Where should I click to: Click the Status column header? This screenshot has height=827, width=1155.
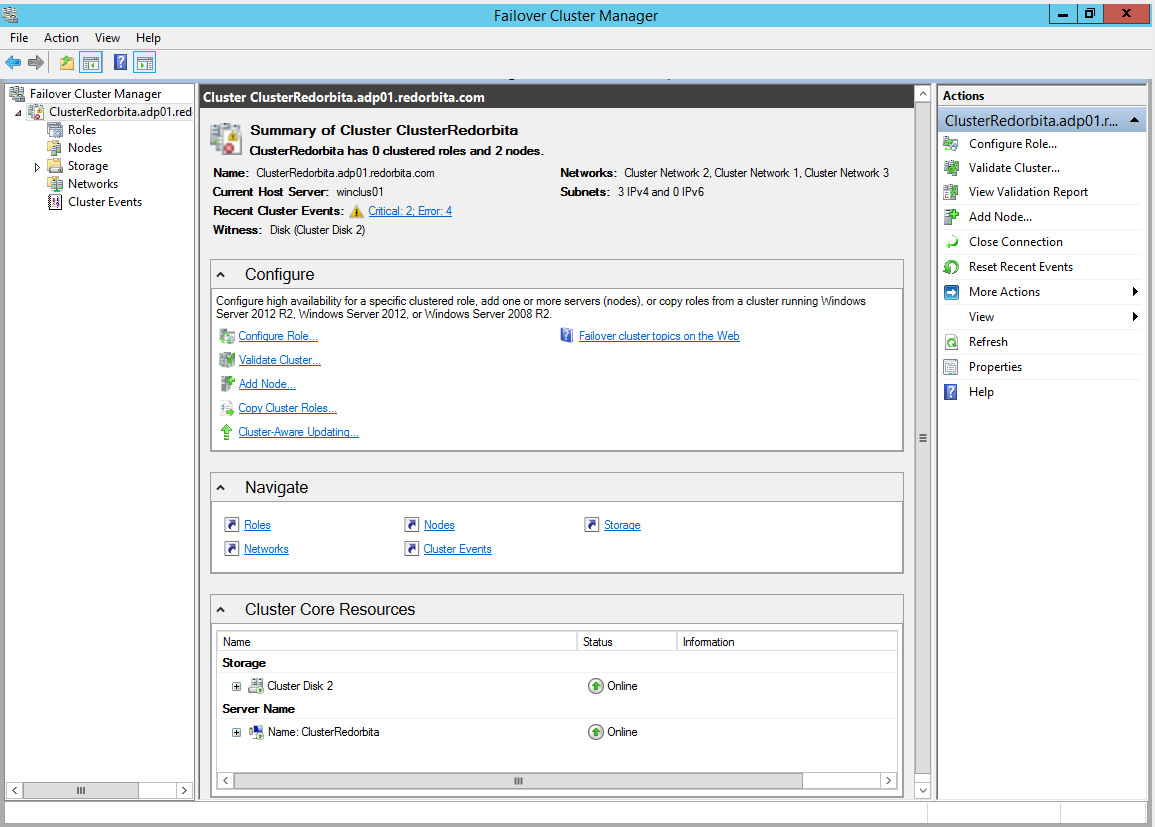pos(626,642)
